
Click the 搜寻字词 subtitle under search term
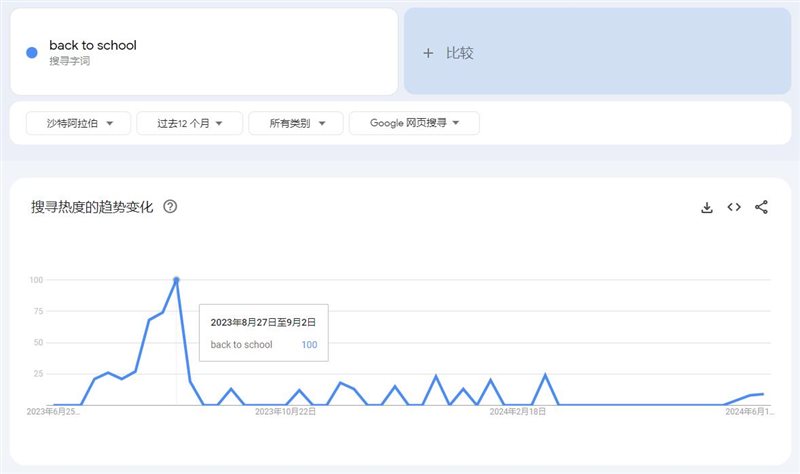[69, 61]
